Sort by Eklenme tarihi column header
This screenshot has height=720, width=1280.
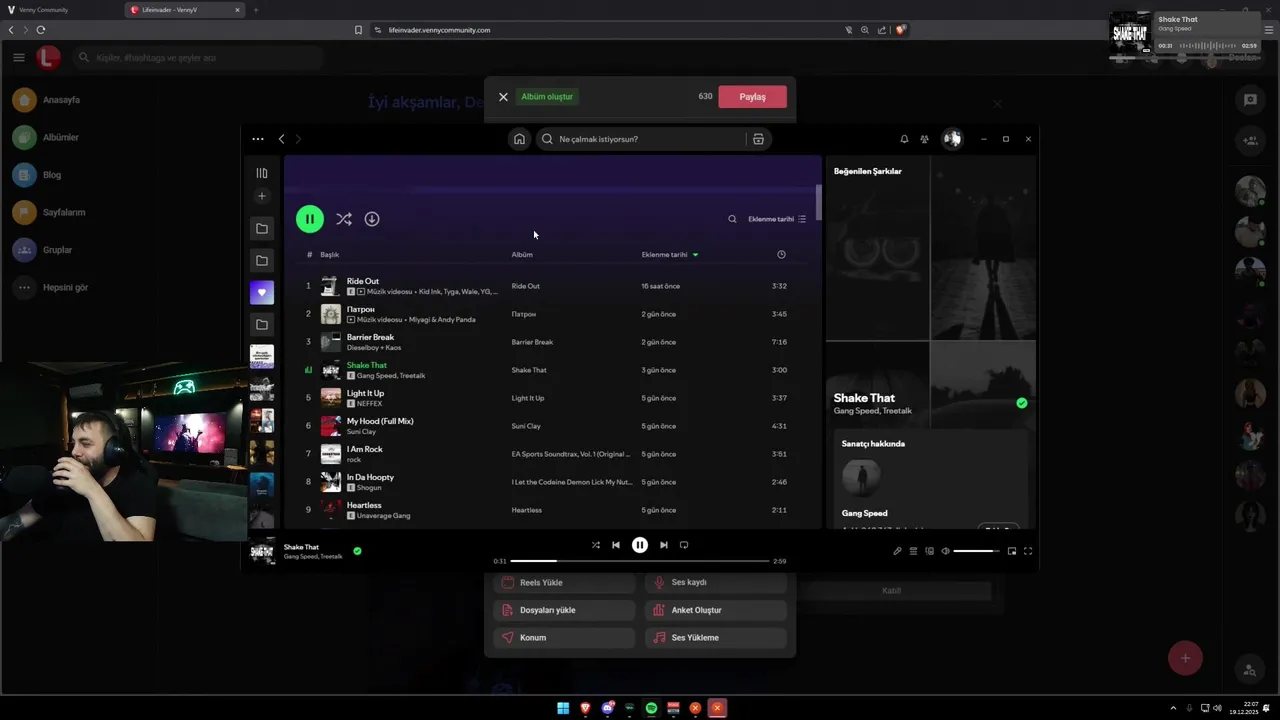coord(670,255)
